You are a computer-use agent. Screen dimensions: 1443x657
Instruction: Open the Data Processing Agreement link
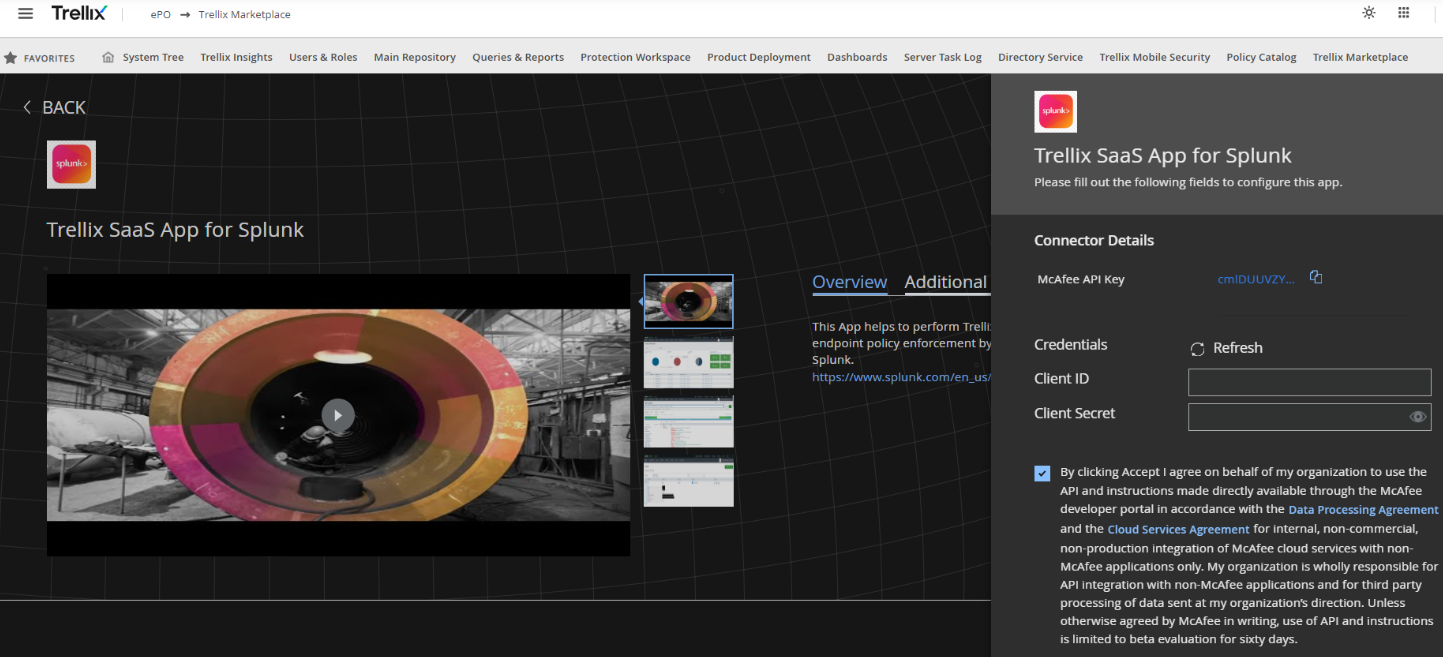pyautogui.click(x=1363, y=510)
